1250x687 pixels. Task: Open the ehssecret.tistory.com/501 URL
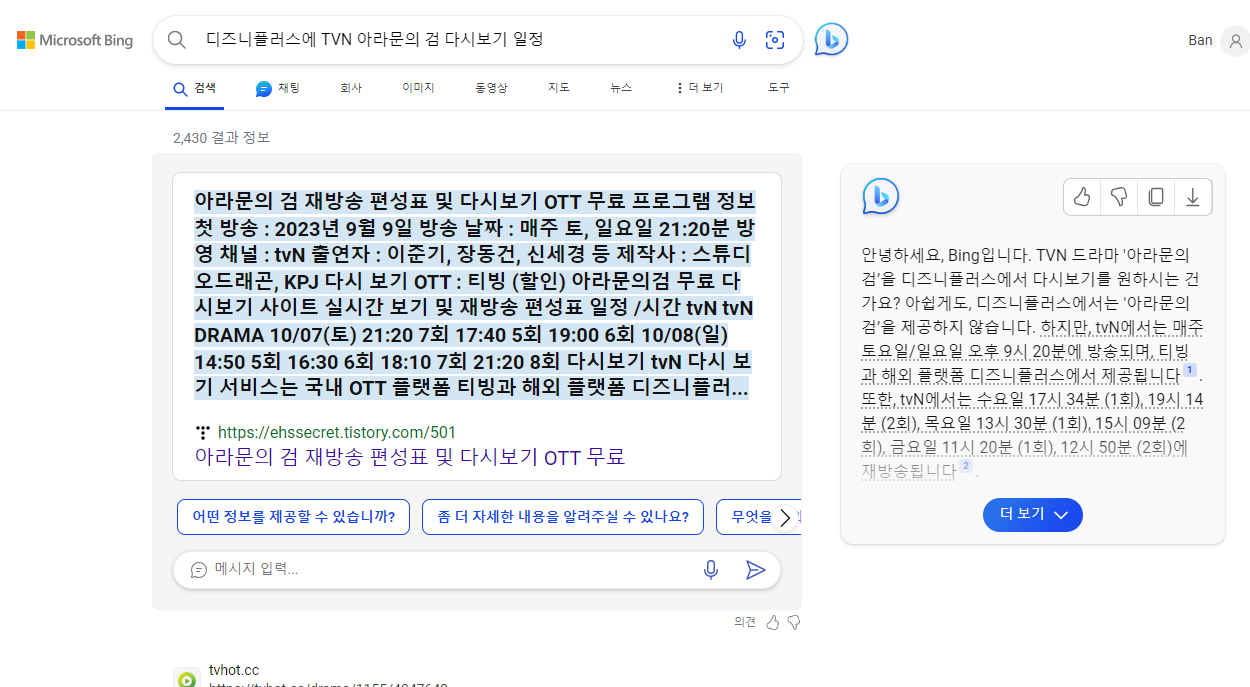[336, 433]
